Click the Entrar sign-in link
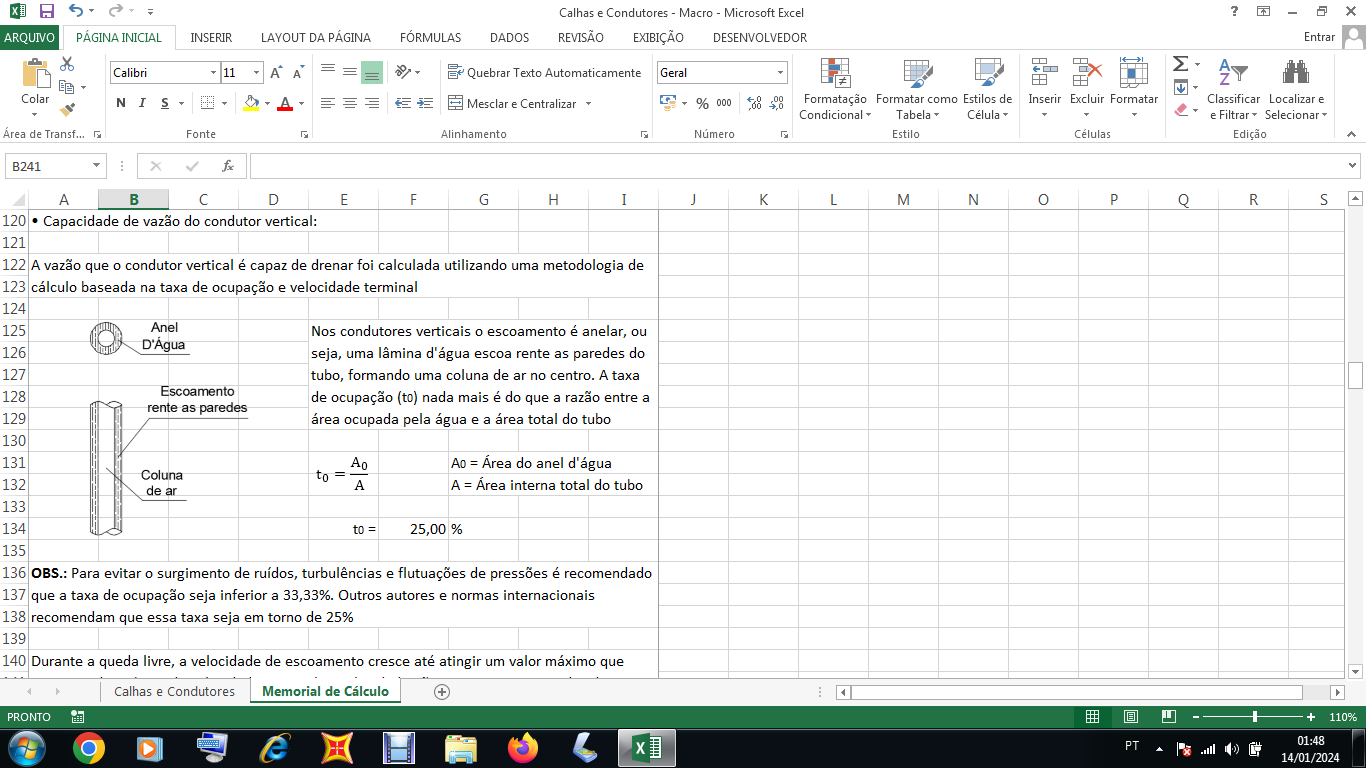The image size is (1366, 768). pyautogui.click(x=1319, y=38)
